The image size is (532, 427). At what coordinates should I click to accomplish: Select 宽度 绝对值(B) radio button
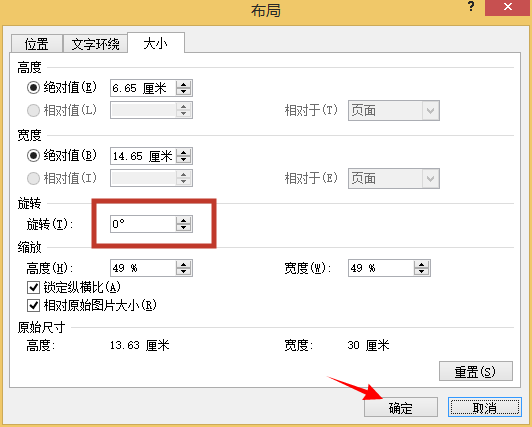point(33,155)
